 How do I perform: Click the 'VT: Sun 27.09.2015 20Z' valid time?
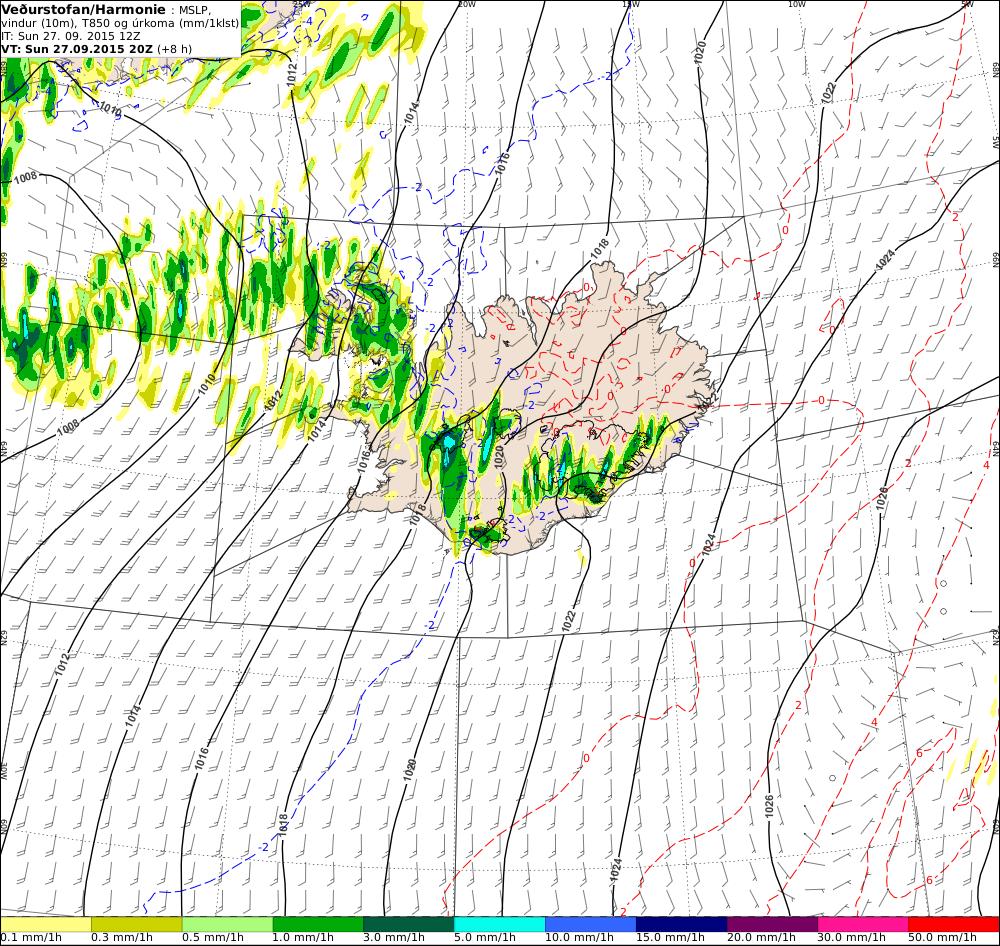point(77,49)
